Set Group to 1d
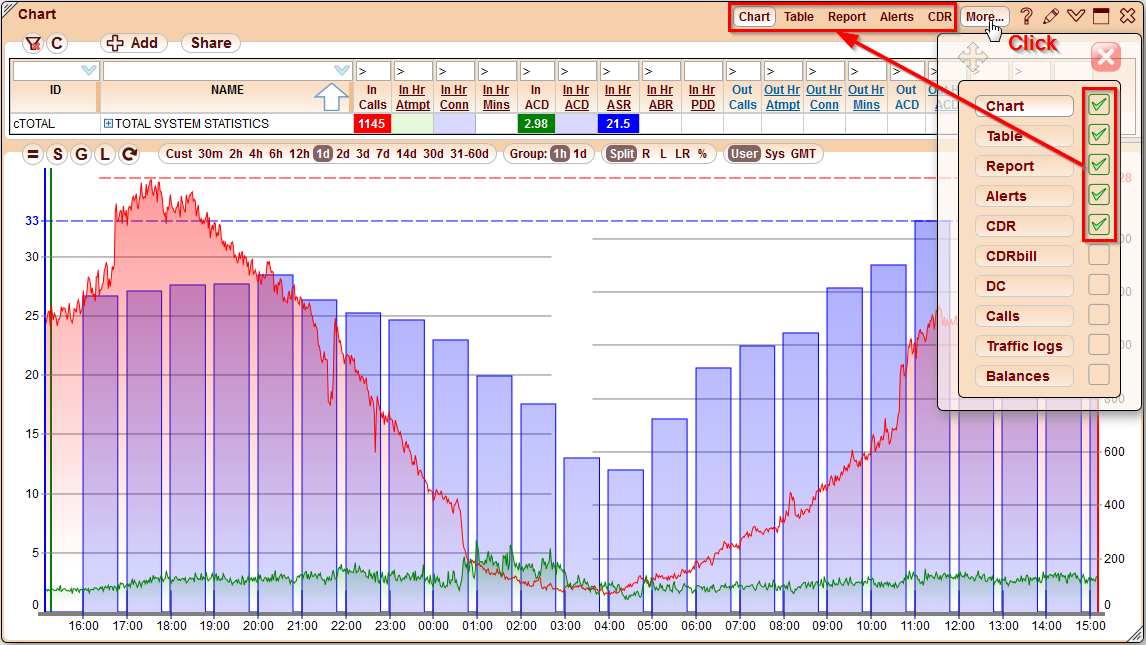Image resolution: width=1146 pixels, height=645 pixels. coord(580,154)
